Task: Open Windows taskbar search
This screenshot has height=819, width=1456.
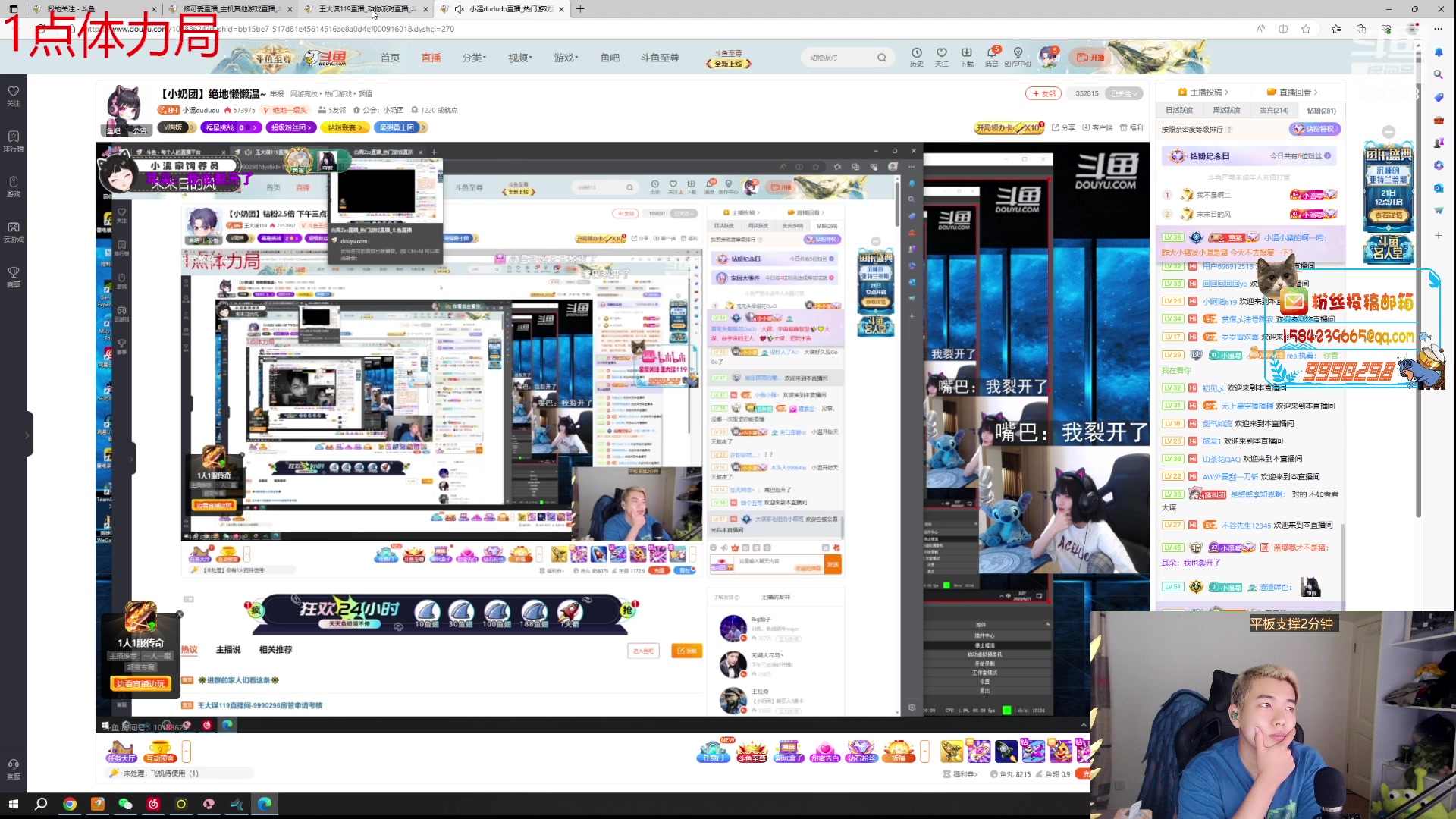Action: [x=42, y=804]
